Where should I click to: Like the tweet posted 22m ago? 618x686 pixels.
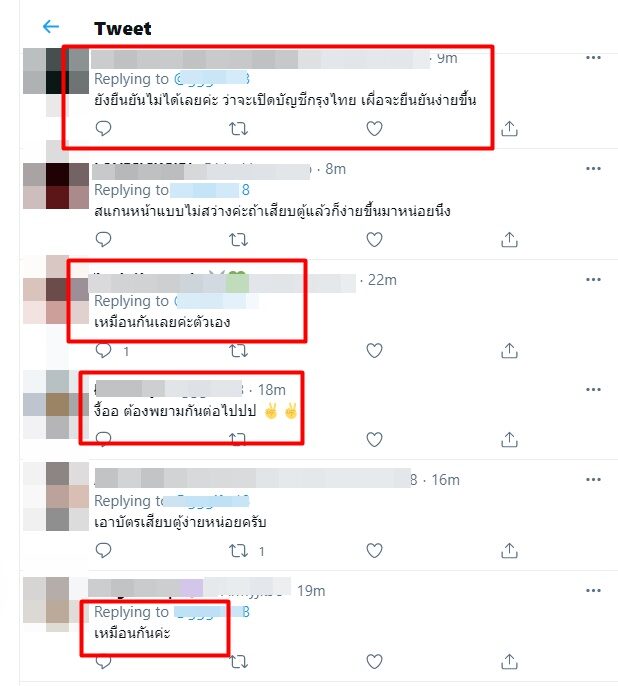374,350
